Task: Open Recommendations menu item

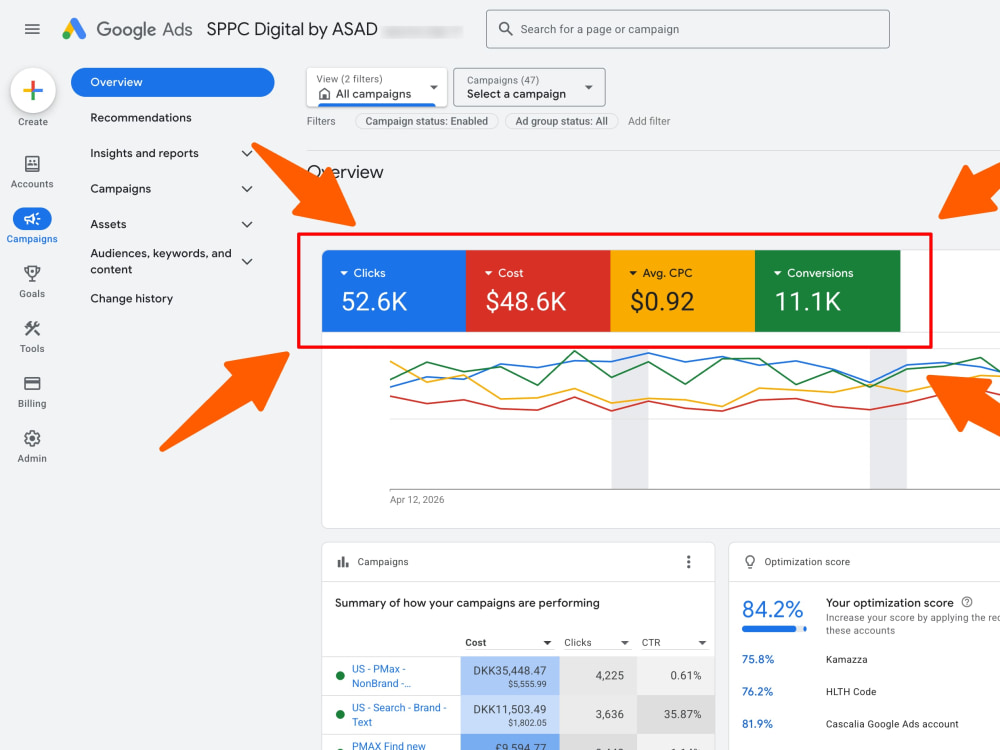Action: tap(141, 117)
